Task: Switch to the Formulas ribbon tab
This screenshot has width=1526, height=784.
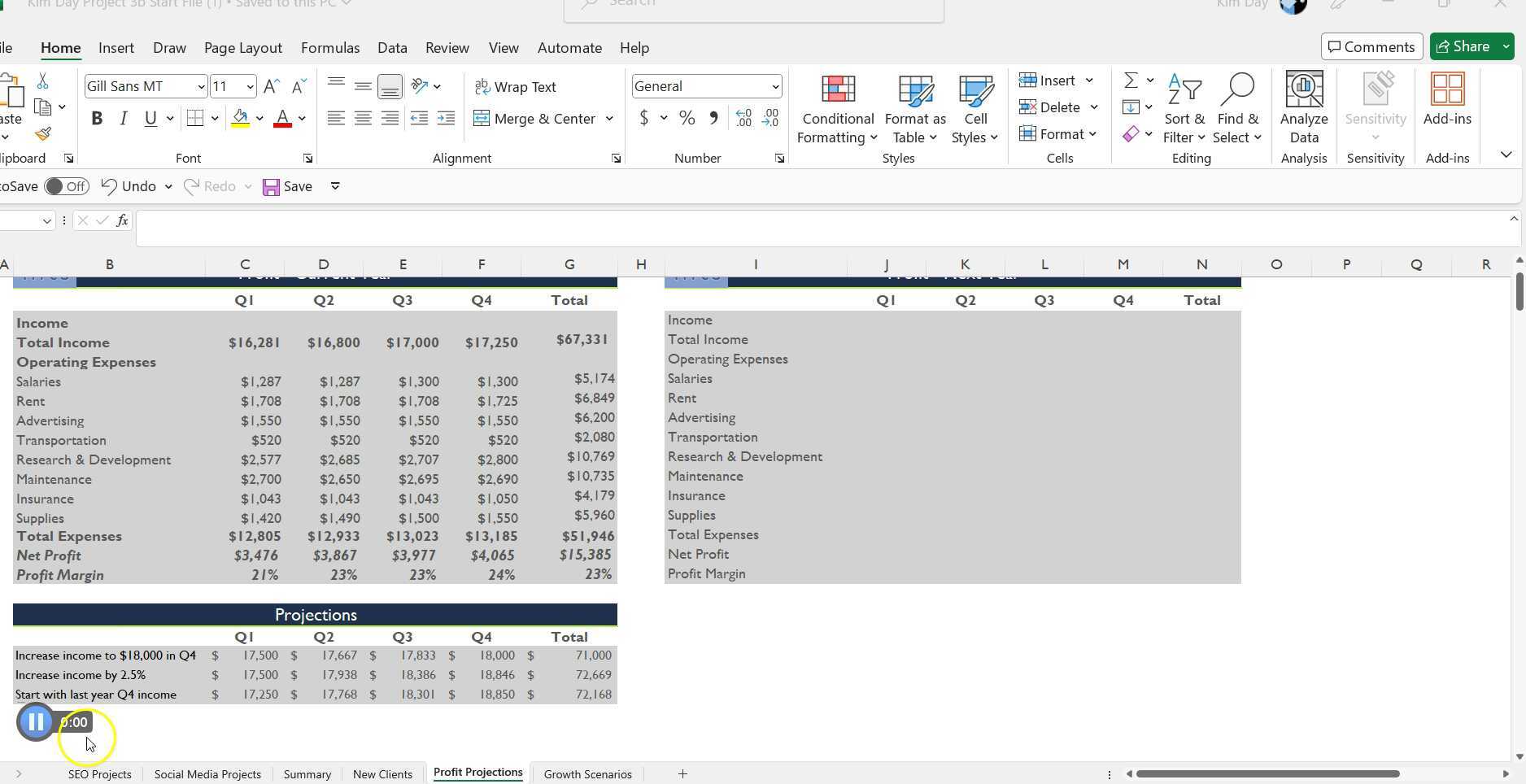Action: pyautogui.click(x=330, y=48)
